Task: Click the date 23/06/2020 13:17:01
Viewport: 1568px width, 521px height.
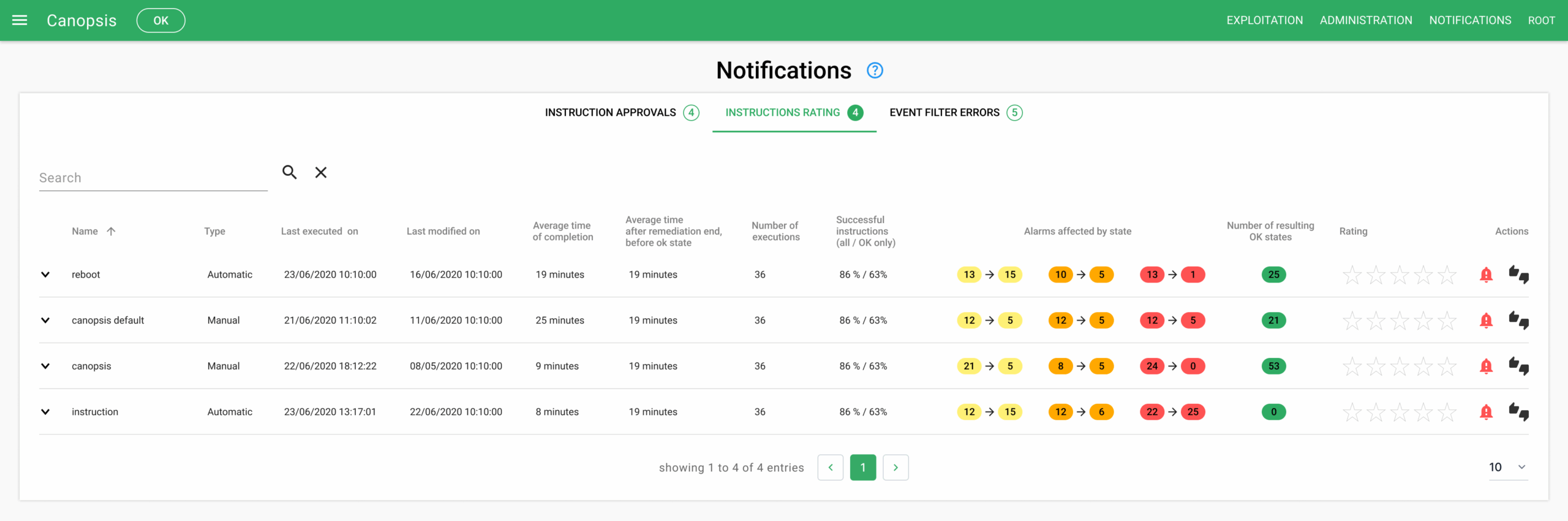Action: coord(330,412)
